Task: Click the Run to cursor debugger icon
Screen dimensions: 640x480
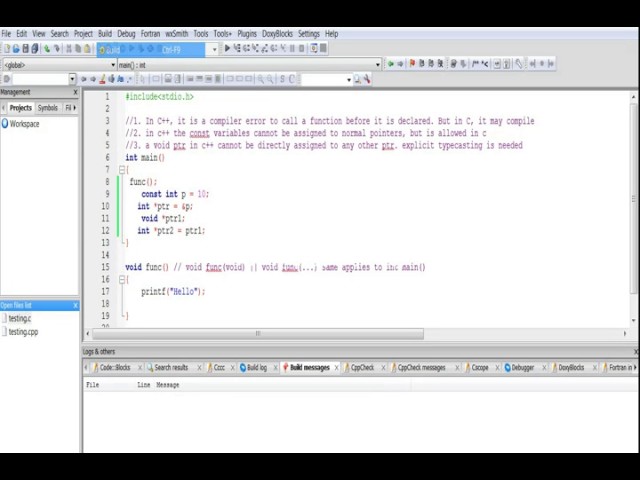Action: click(237, 49)
